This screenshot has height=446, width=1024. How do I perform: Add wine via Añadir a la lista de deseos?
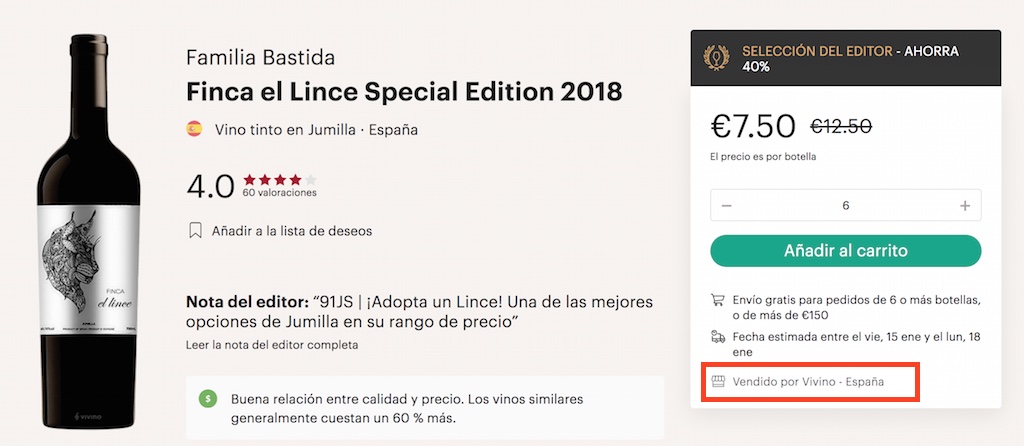291,231
